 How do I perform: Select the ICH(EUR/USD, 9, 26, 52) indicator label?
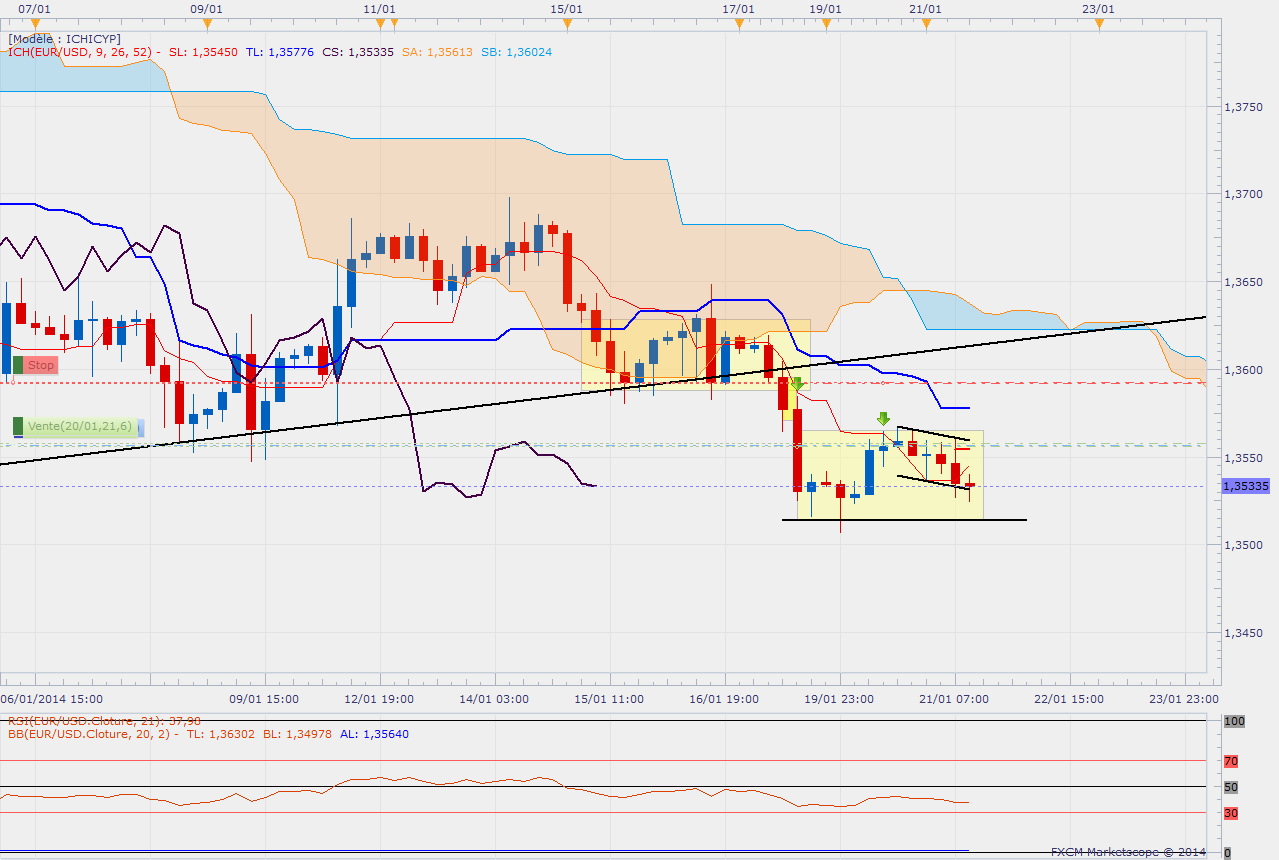[x=81, y=51]
